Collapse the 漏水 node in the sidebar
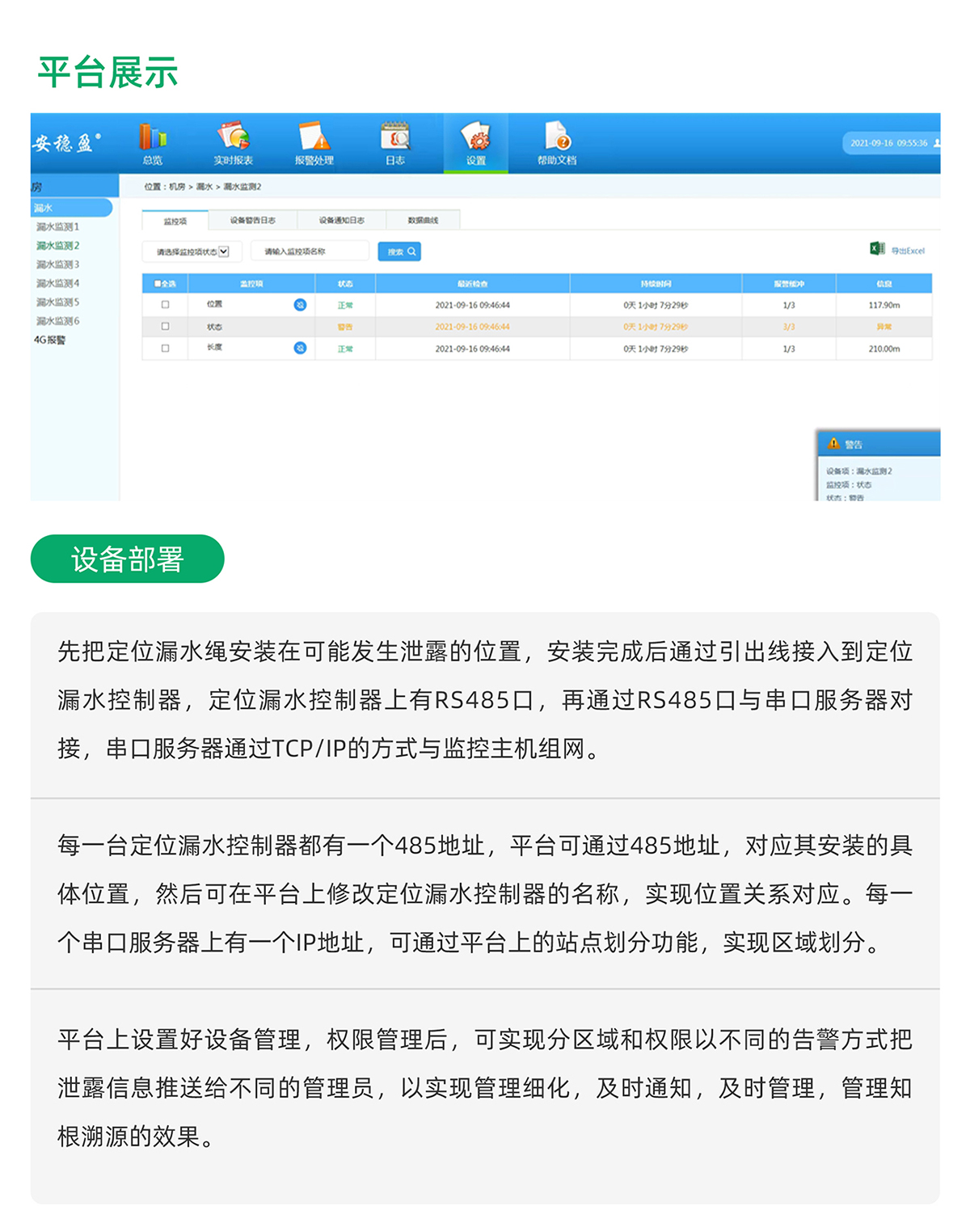 [44, 206]
